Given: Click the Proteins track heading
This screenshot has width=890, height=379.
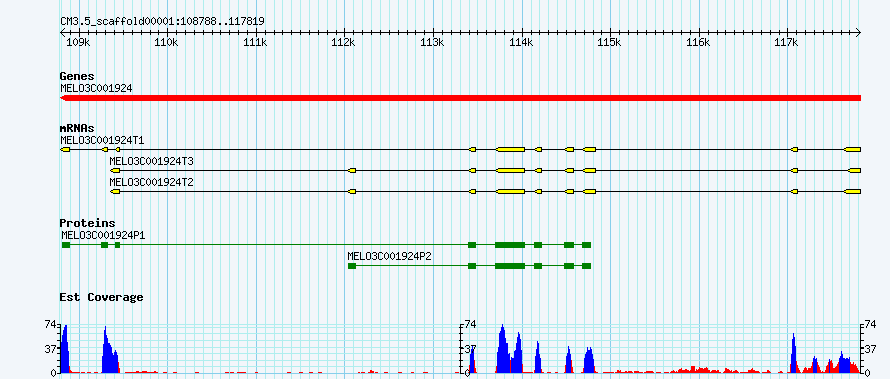Looking at the screenshot, I should 87,224.
